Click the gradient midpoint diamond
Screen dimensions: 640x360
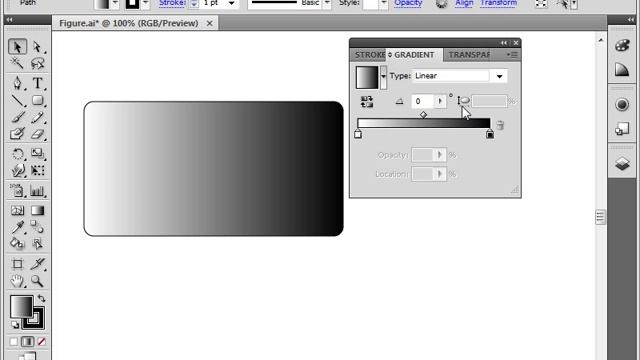(x=423, y=115)
